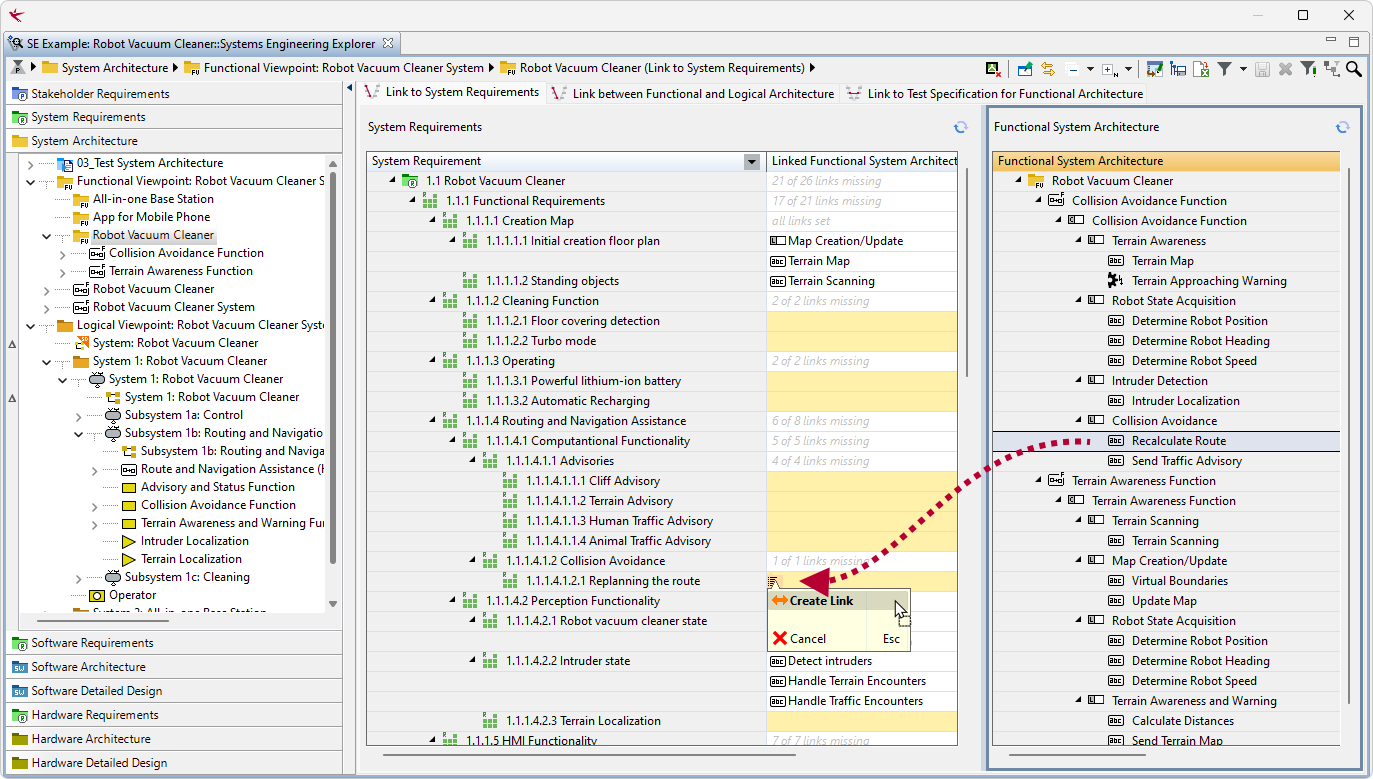Click Linked Functional System Architecture column header

(862, 161)
